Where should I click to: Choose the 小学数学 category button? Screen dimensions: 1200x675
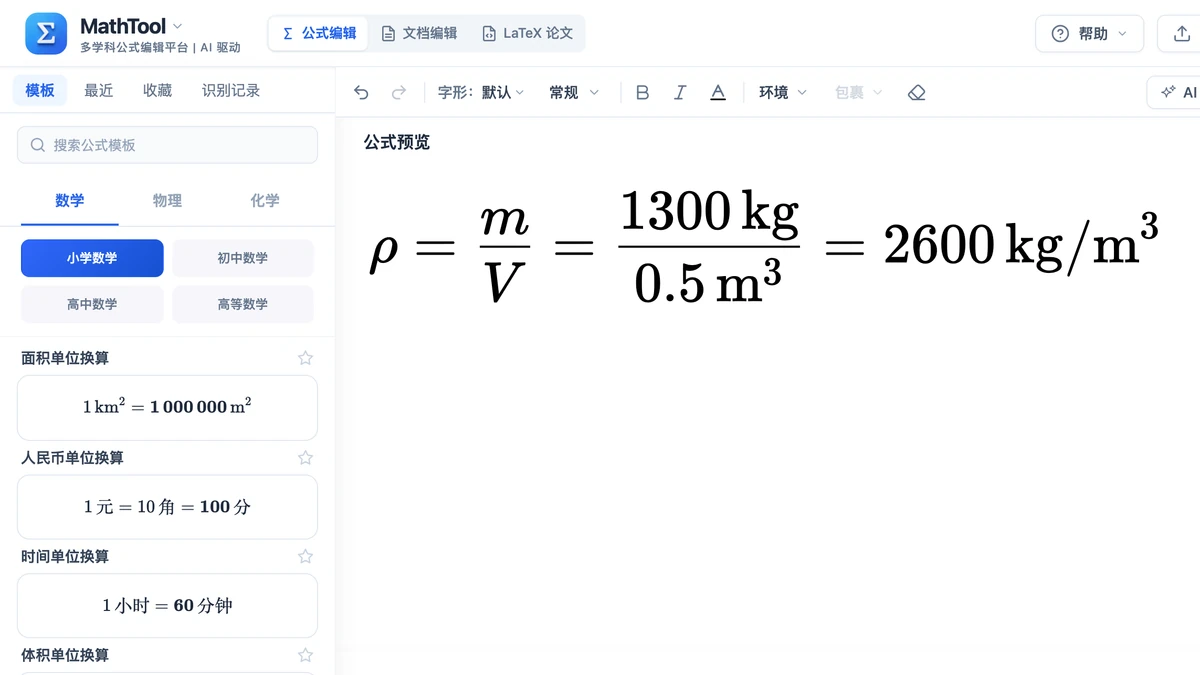point(92,258)
